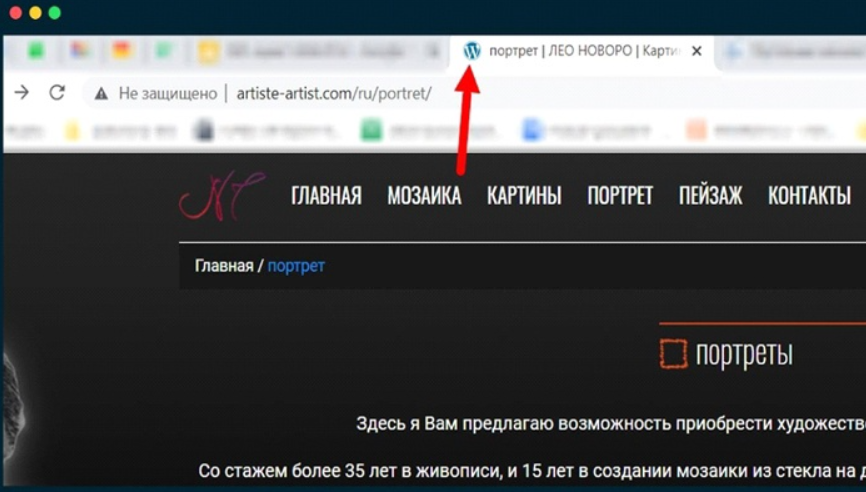Open the blue document bookmark icon

click(x=531, y=131)
